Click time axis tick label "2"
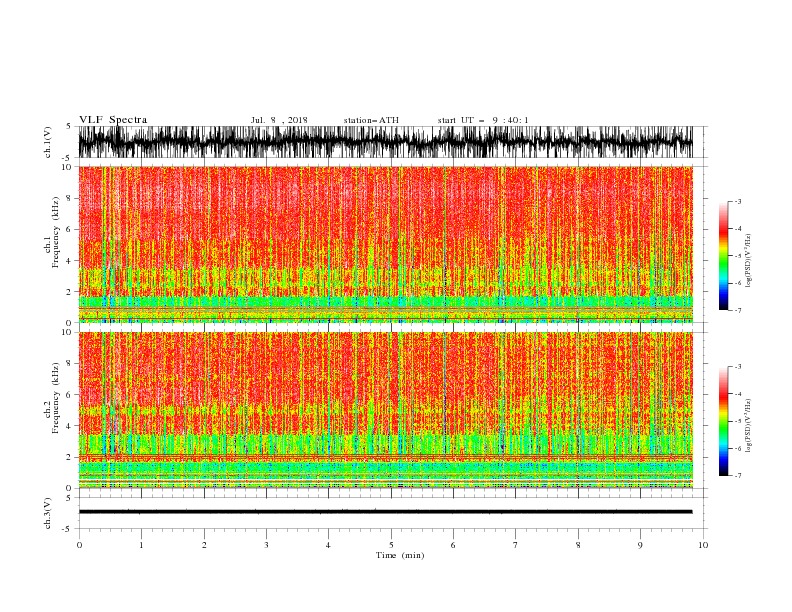792x612 pixels. click(x=204, y=545)
